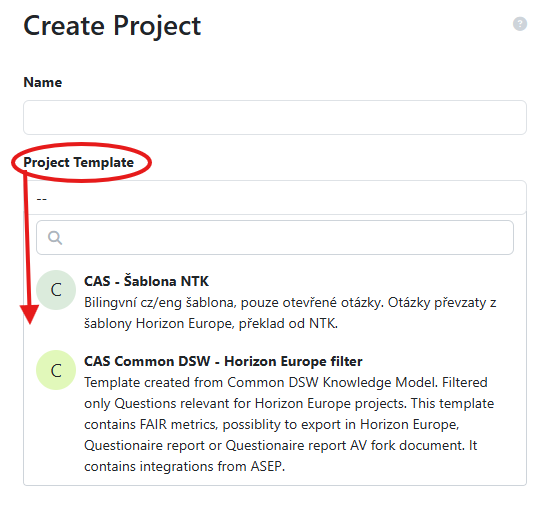Screen dimensions: 560x511
Task: Click the magnifier icon in template search
Action: (55, 237)
